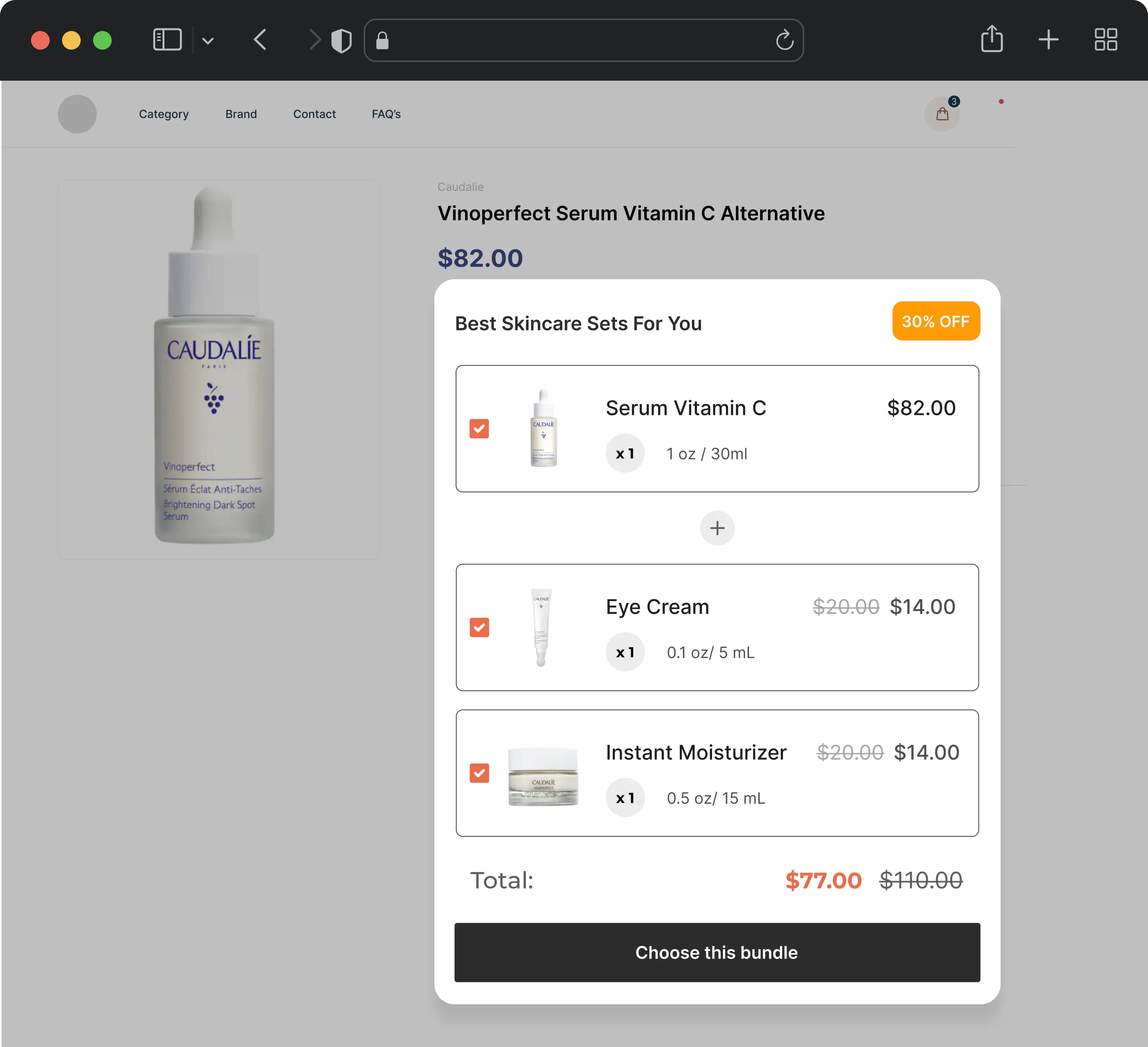
Task: Show tab overview grid icon
Action: point(1105,40)
